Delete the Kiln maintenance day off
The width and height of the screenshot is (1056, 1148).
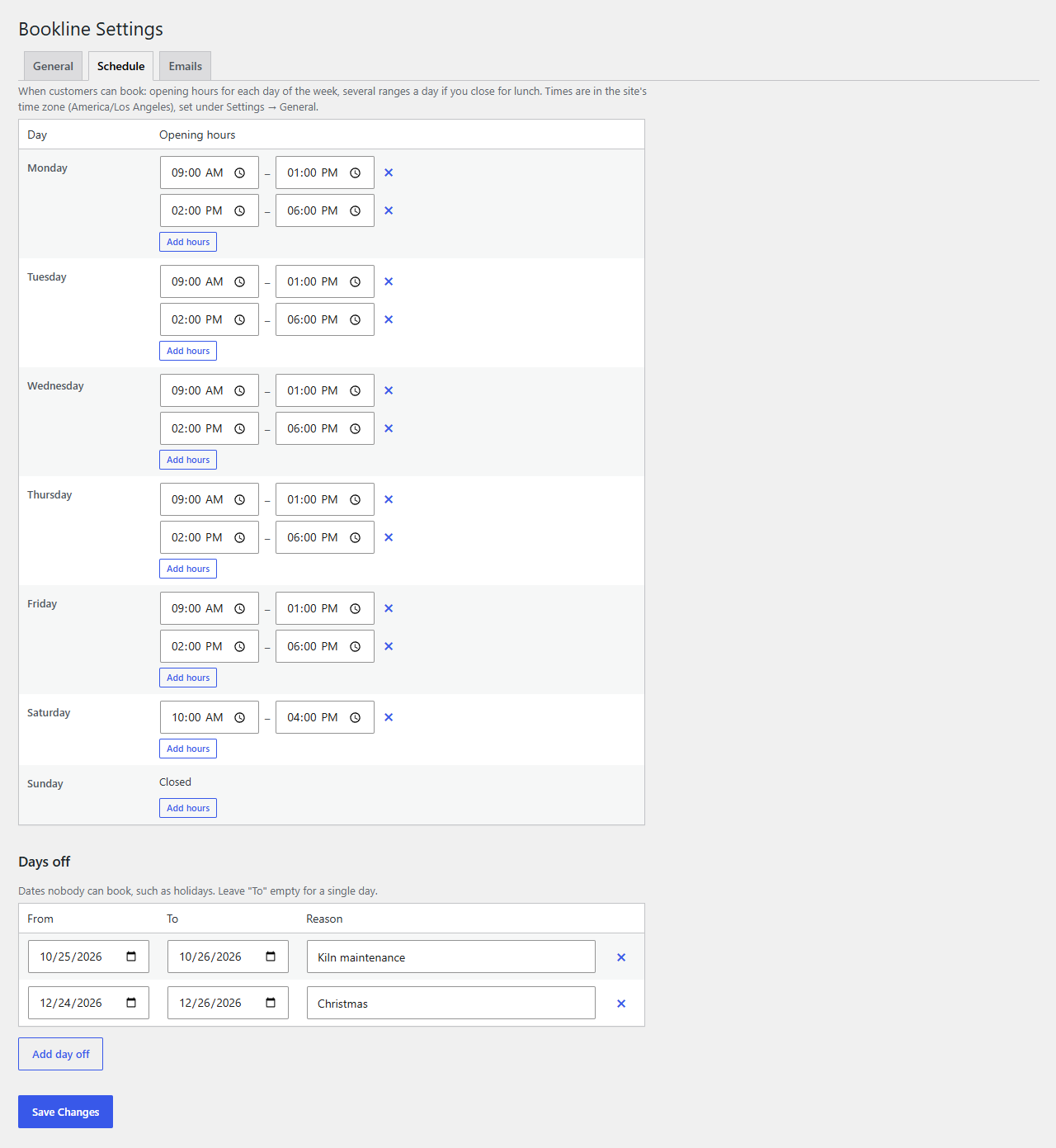click(621, 957)
